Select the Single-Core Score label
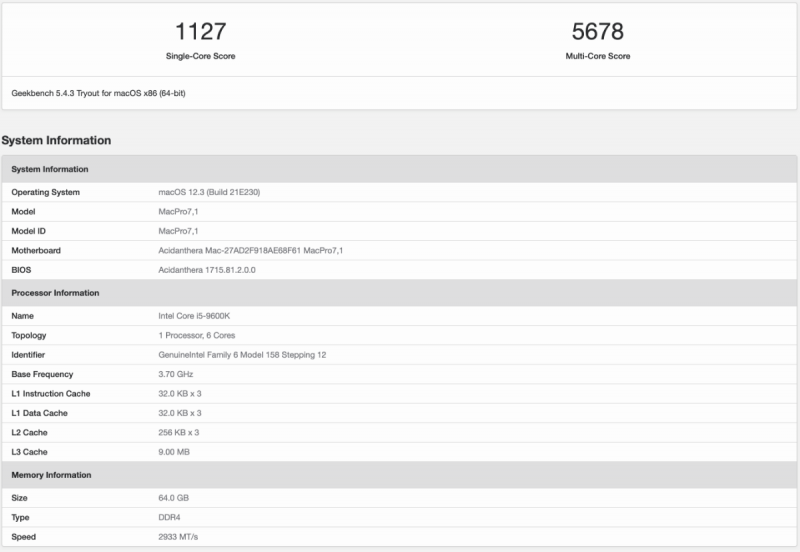Viewport: 800px width, 552px height. [x=201, y=56]
